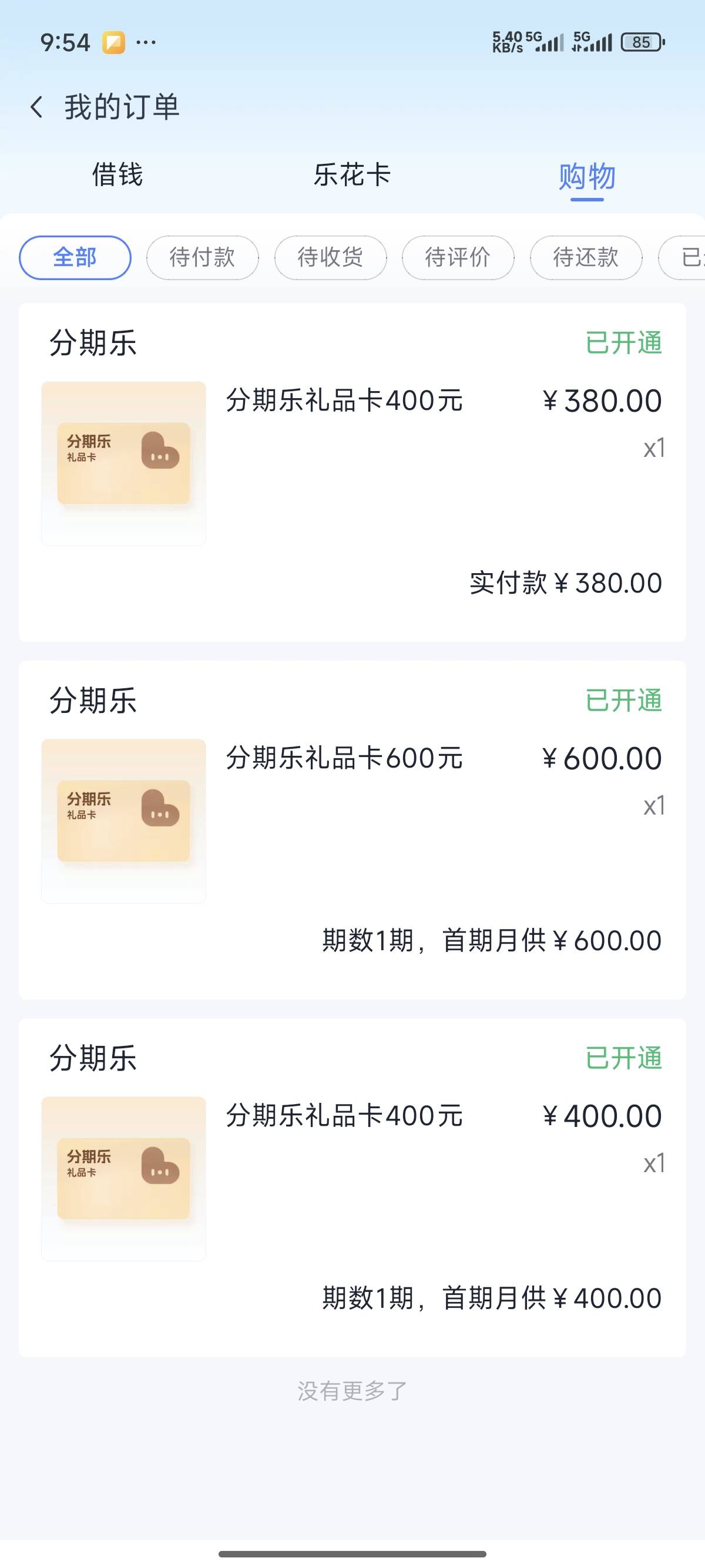Tap the bottom home gesture bar
This screenshot has width=705, height=1568.
(x=352, y=1553)
